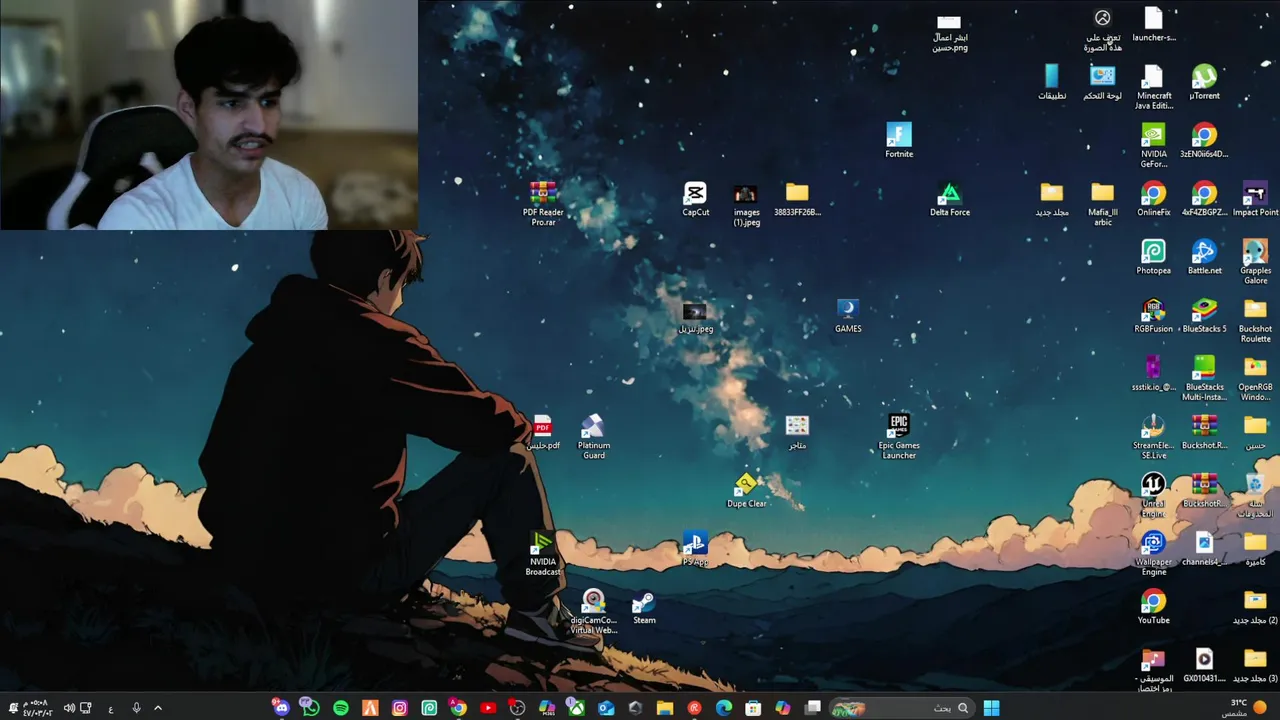This screenshot has height=720, width=1280.
Task: Open WhatsApp from the taskbar
Action: (x=310, y=708)
